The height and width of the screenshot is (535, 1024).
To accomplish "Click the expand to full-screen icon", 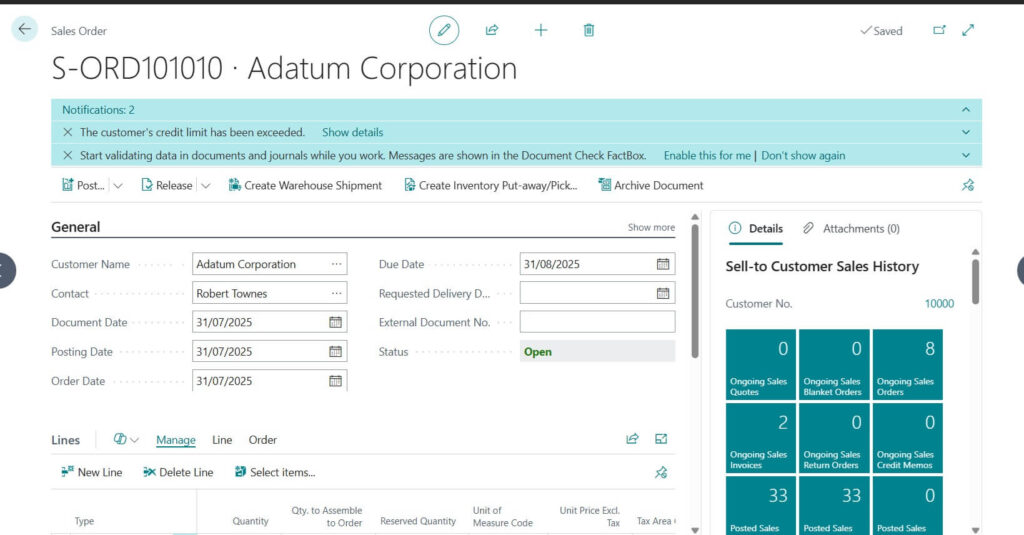I will pos(968,30).
